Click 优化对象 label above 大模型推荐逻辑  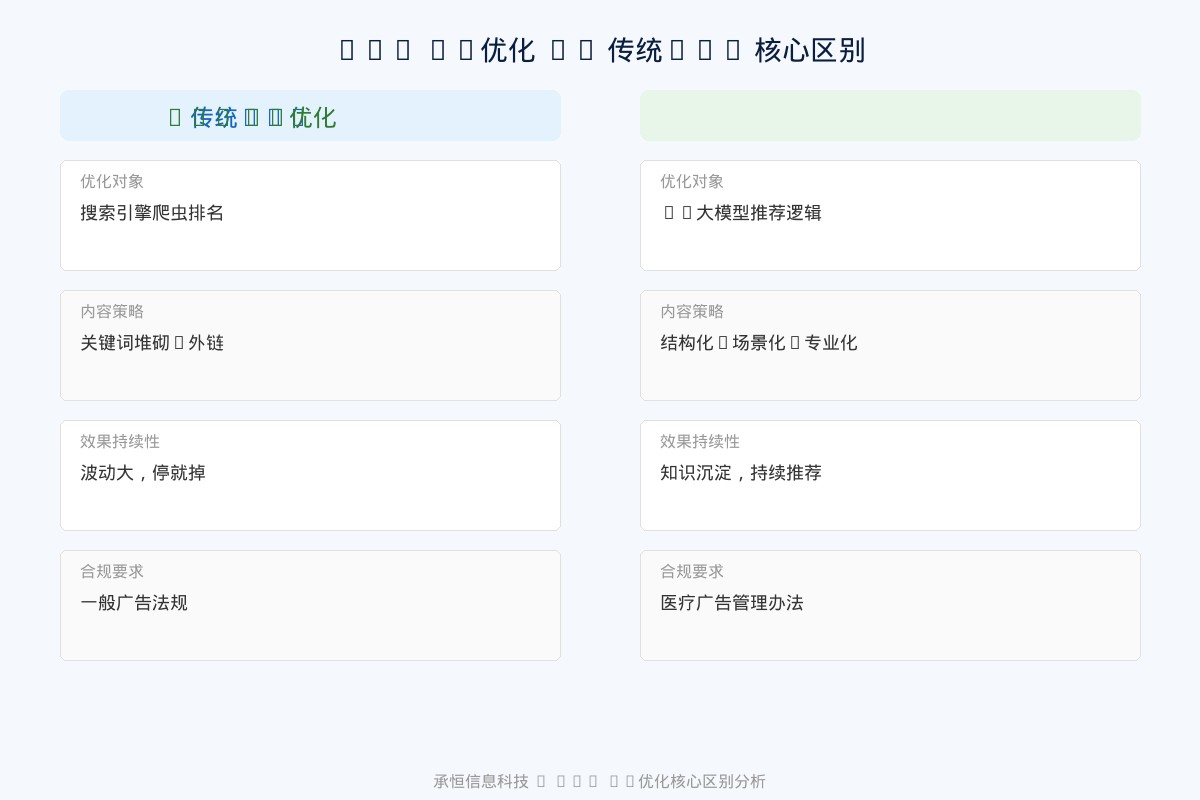692,181
